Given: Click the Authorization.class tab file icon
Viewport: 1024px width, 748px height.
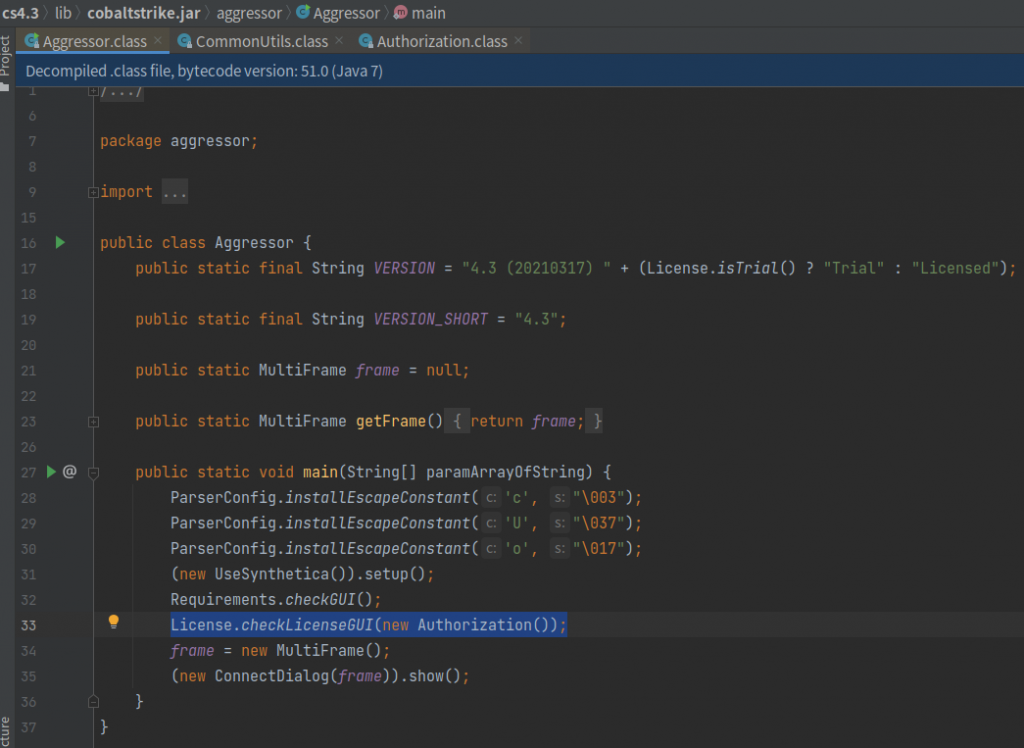Looking at the screenshot, I should [366, 41].
